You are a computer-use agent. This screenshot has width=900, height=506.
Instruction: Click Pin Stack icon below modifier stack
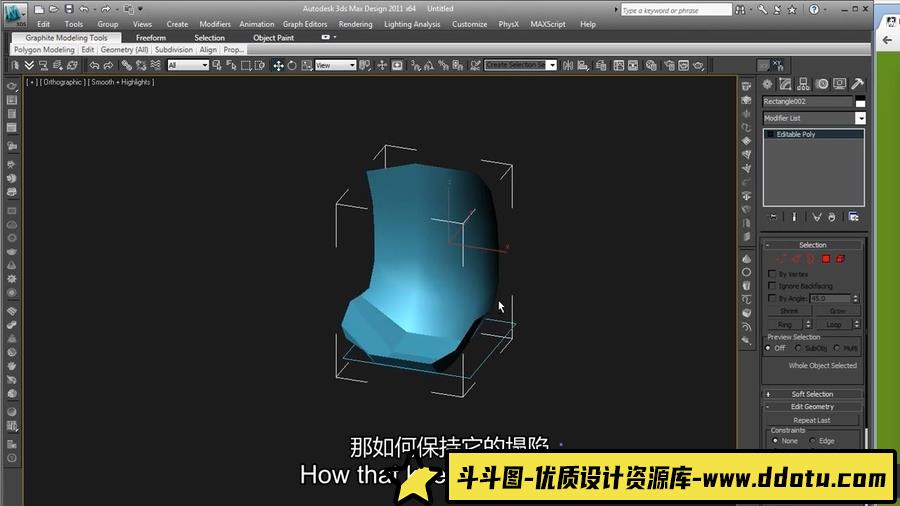(x=773, y=217)
